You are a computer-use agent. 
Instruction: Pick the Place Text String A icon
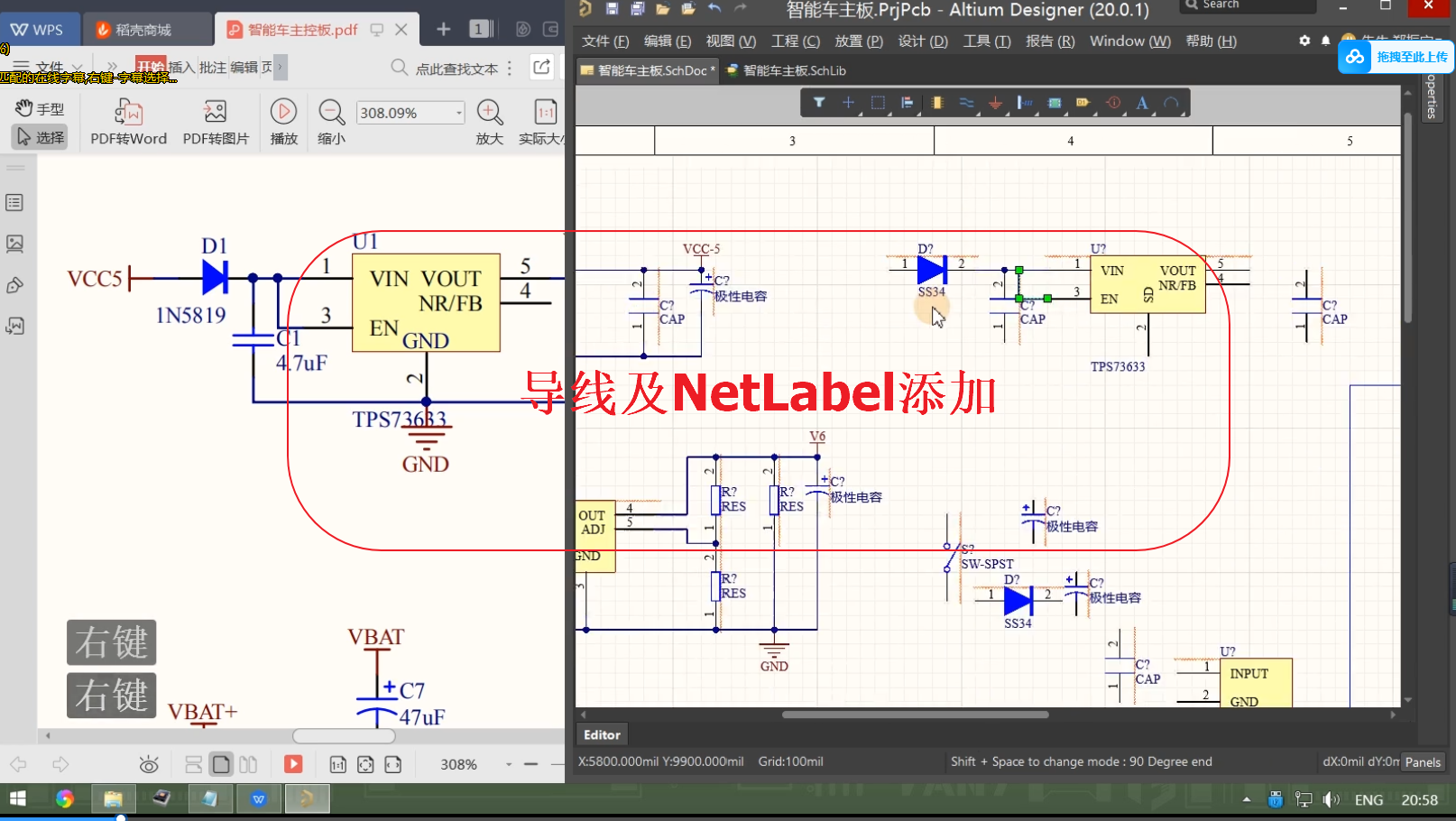[1142, 103]
